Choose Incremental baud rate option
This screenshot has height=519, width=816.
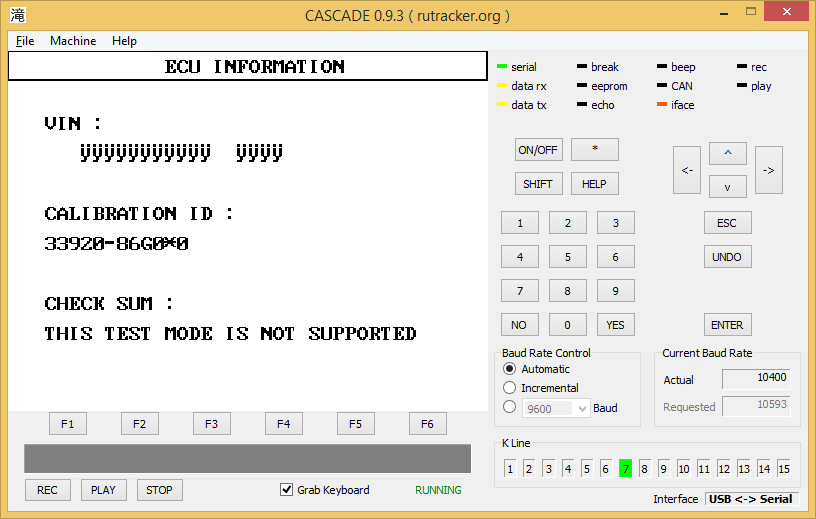[510, 388]
